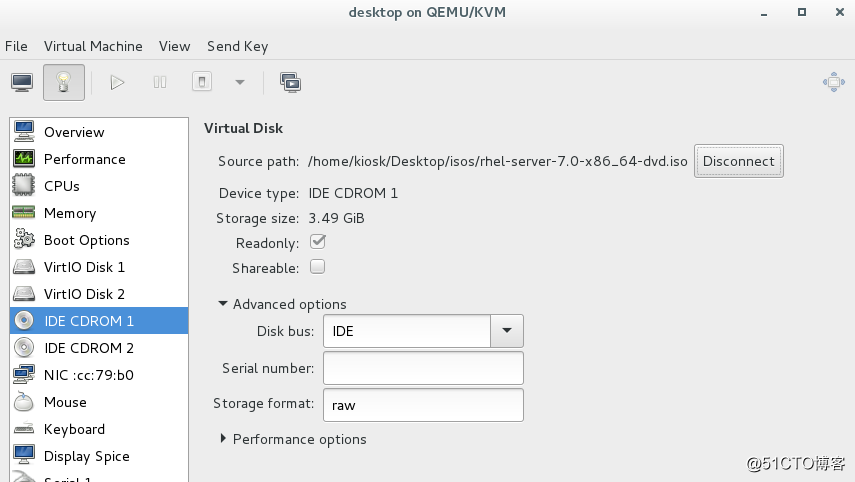
Task: Power on the virtual machine (play icon)
Action: [x=117, y=82]
